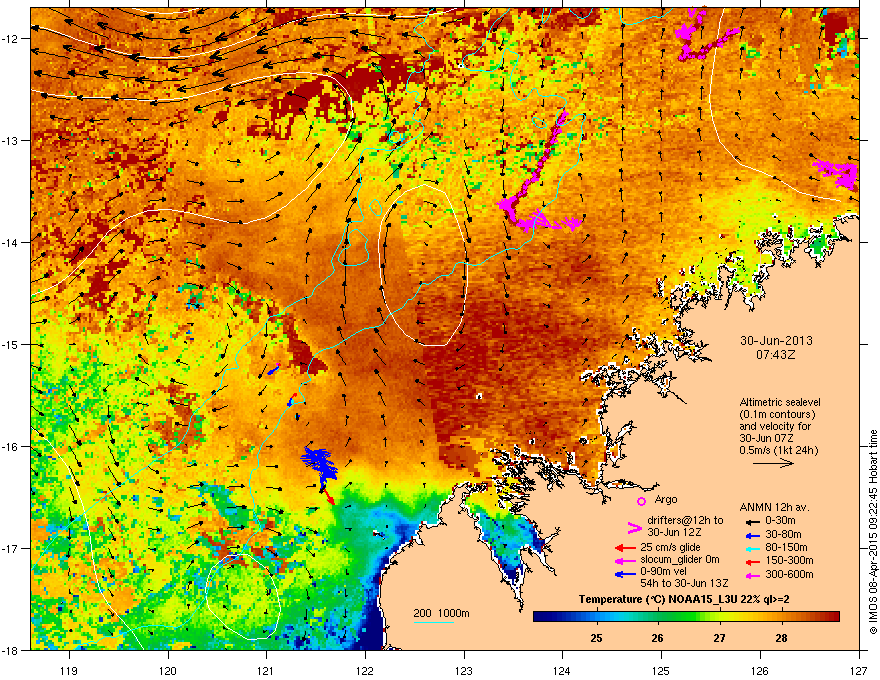Click the longitude axis label '127'
Screen dimensions: 880x680
tap(859, 670)
